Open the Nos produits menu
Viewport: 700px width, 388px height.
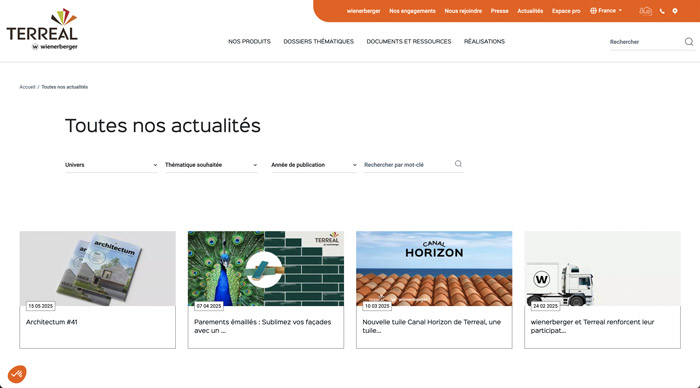(x=250, y=42)
